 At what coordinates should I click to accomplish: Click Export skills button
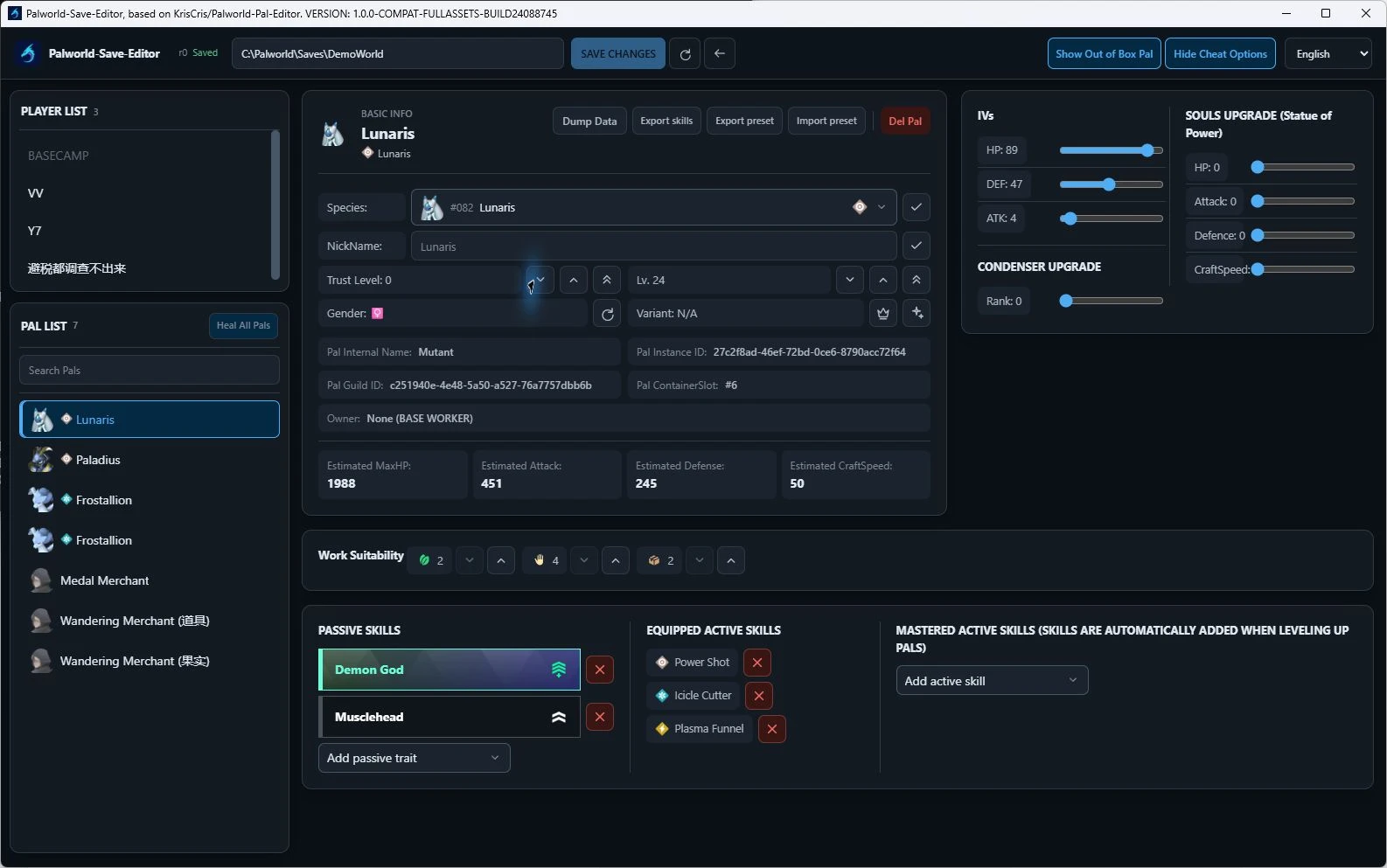point(666,121)
